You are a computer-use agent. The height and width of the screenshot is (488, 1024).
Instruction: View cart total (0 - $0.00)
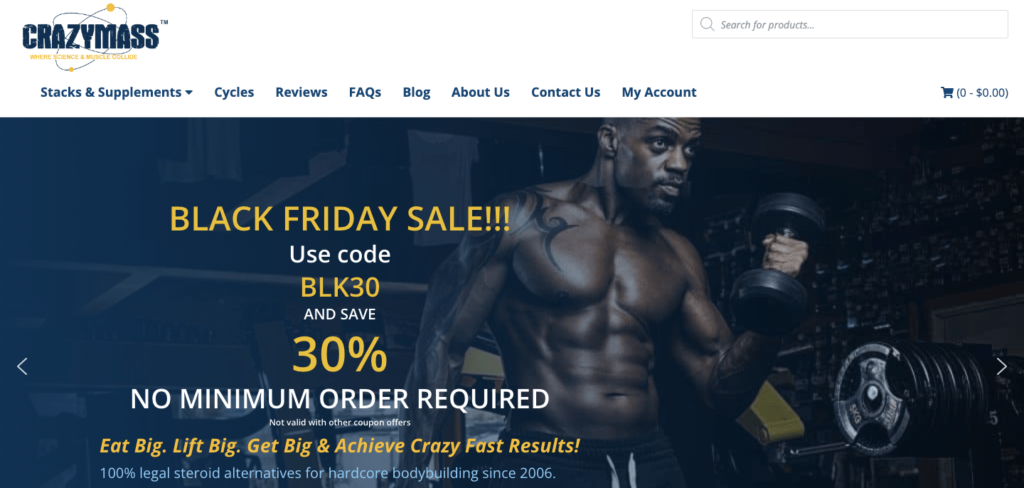[x=982, y=93]
